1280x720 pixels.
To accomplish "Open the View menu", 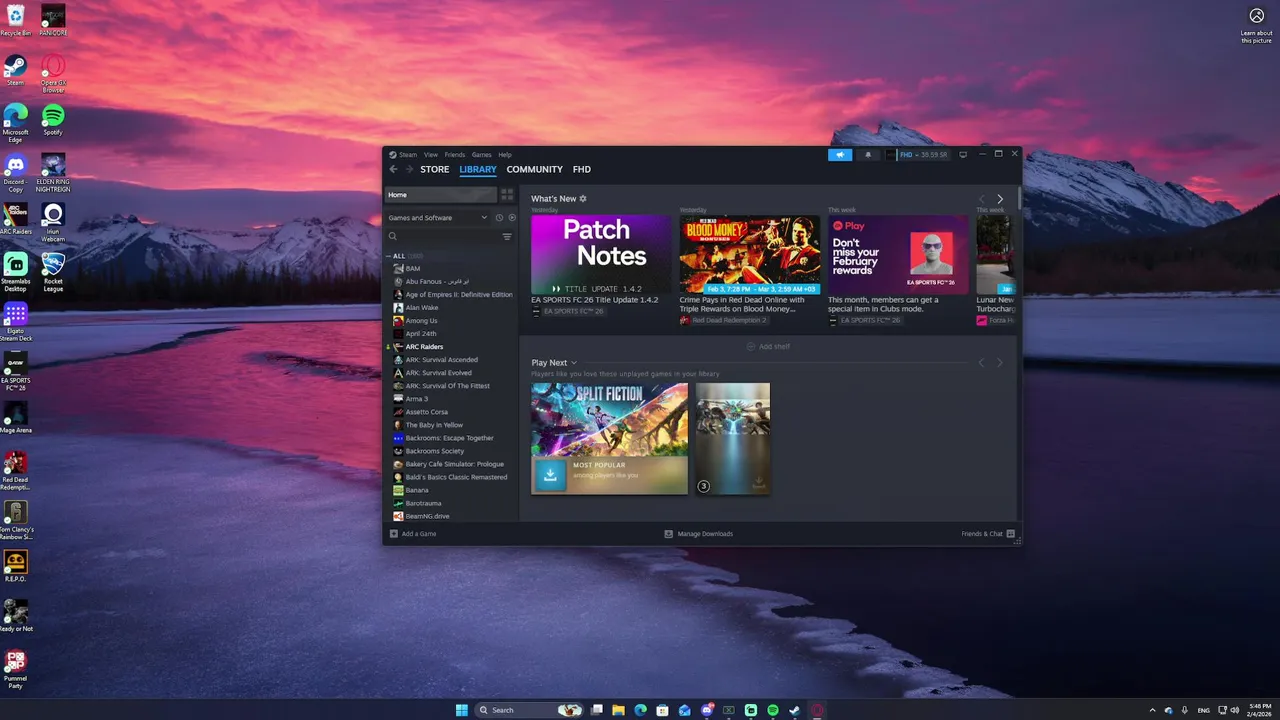I will pyautogui.click(x=431, y=155).
